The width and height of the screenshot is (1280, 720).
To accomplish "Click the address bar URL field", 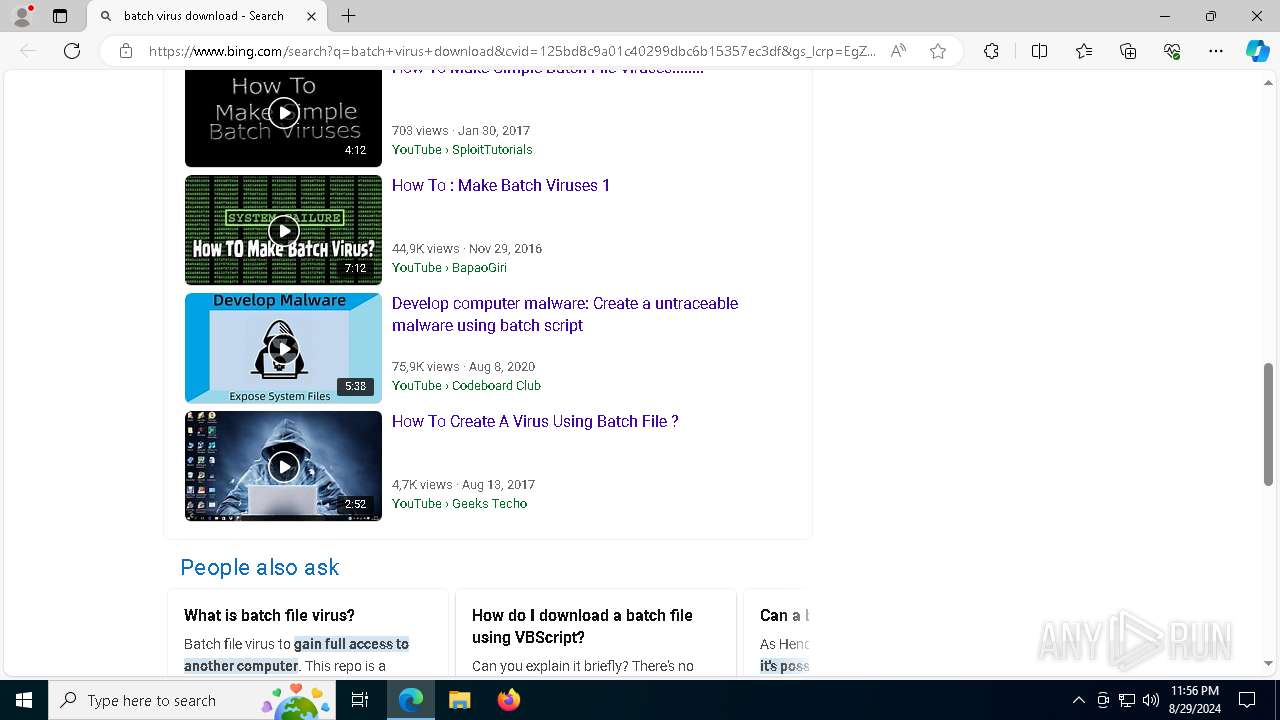I will click(x=512, y=51).
